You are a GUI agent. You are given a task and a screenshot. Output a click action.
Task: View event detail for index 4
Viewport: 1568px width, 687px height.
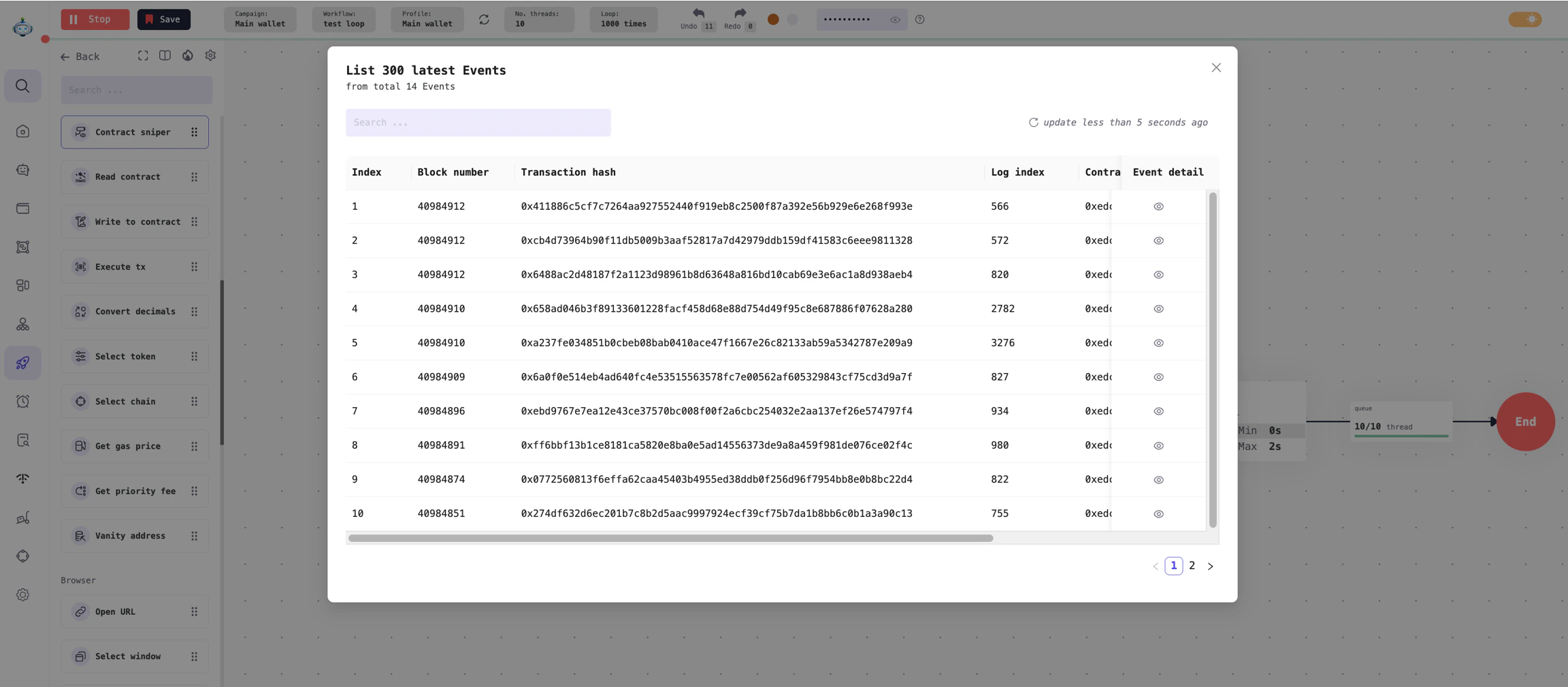1158,308
